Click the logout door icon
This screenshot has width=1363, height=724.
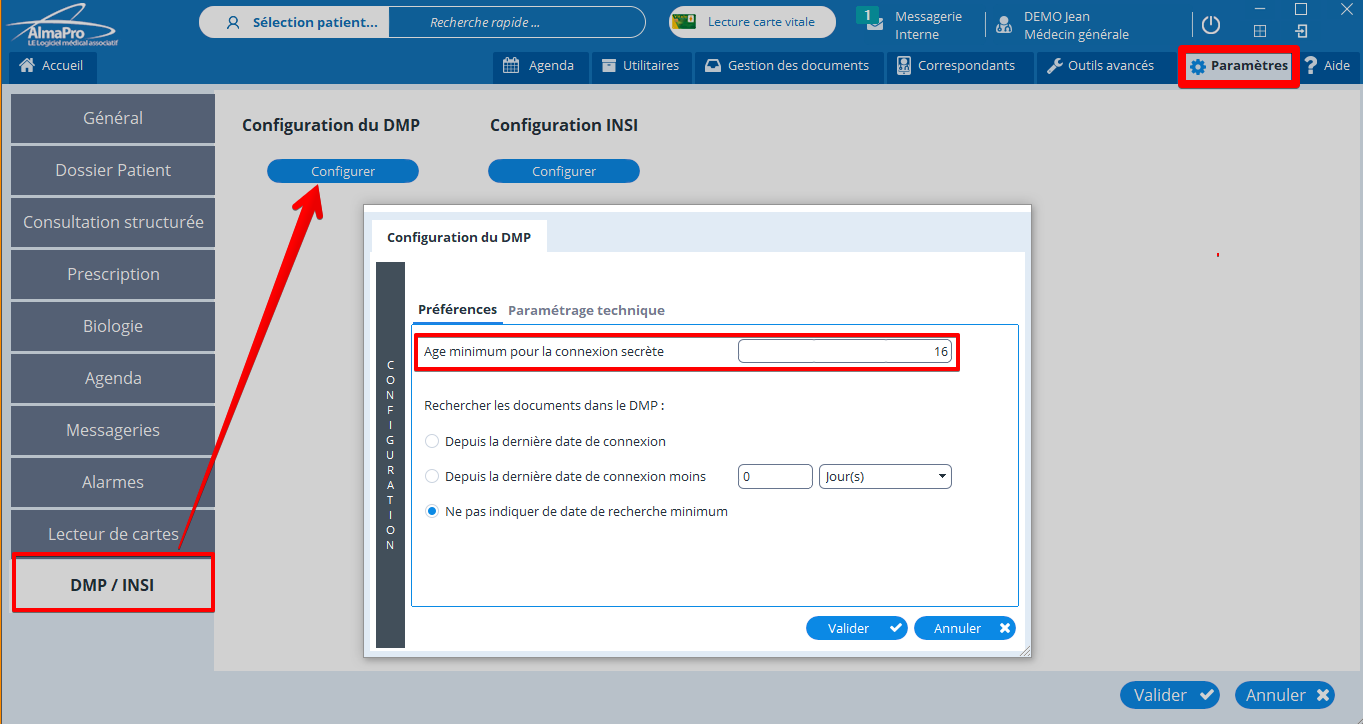[x=1301, y=31]
